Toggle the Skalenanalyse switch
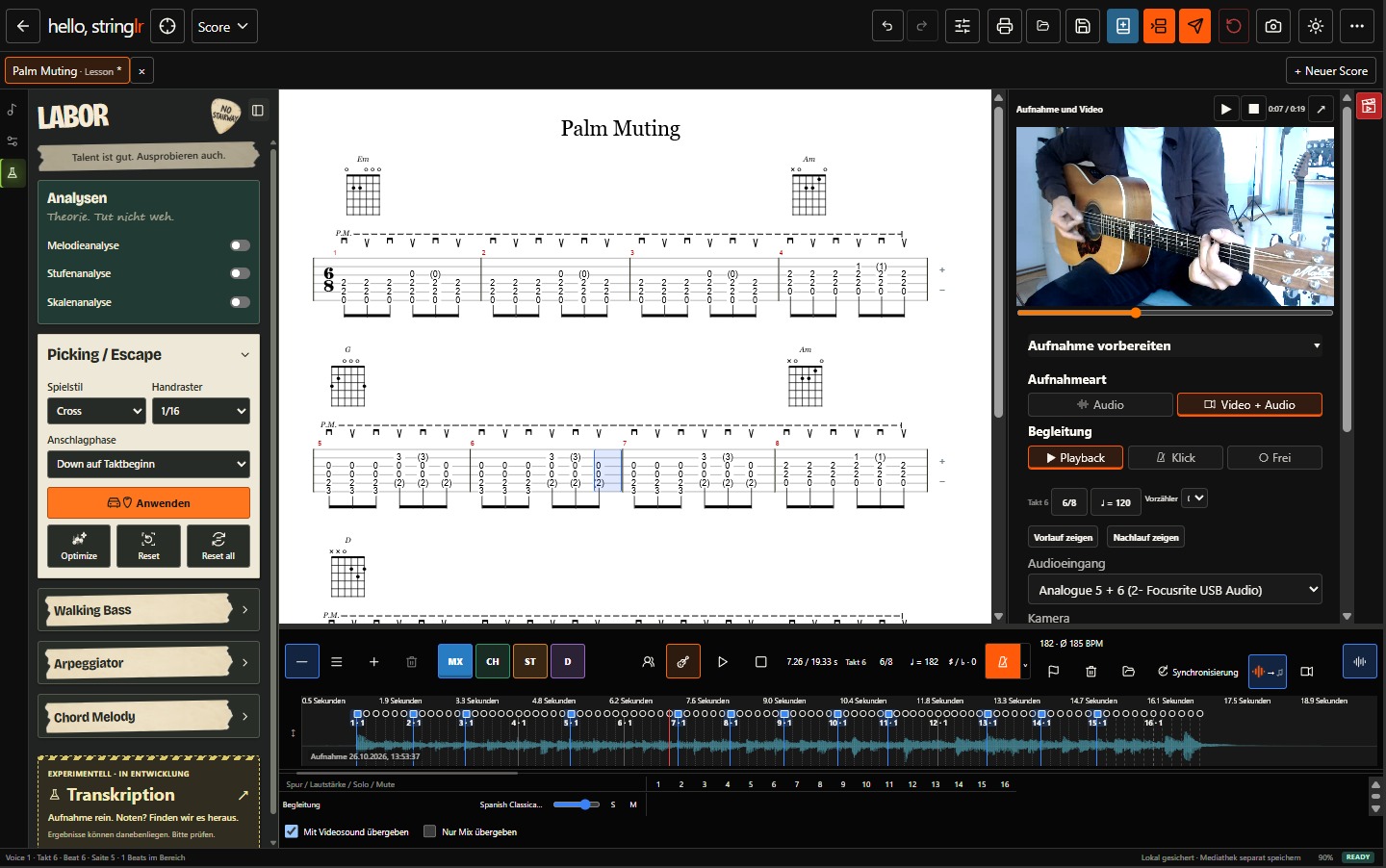 [x=241, y=302]
